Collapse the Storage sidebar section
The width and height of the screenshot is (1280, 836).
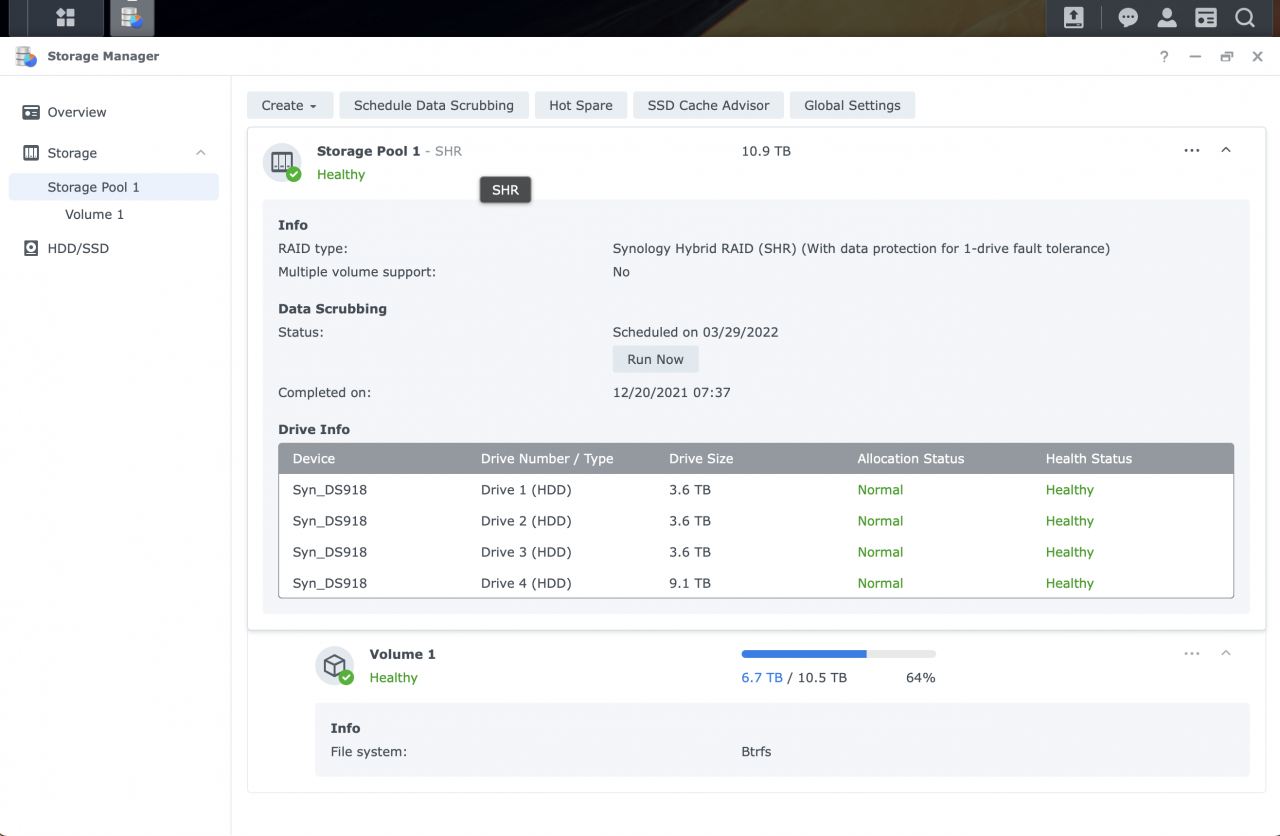(x=200, y=152)
